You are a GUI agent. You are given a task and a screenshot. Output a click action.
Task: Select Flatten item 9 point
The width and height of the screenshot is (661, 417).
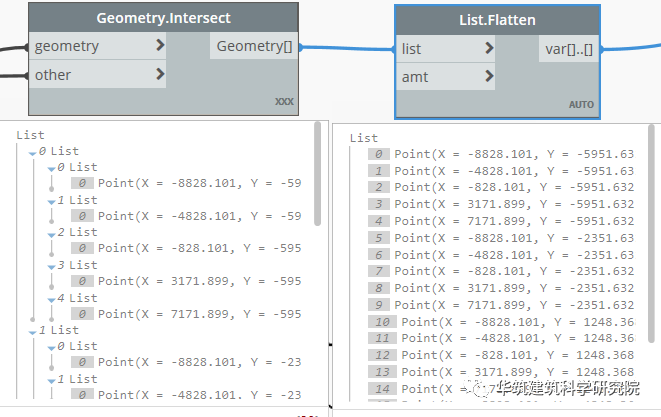click(x=514, y=305)
